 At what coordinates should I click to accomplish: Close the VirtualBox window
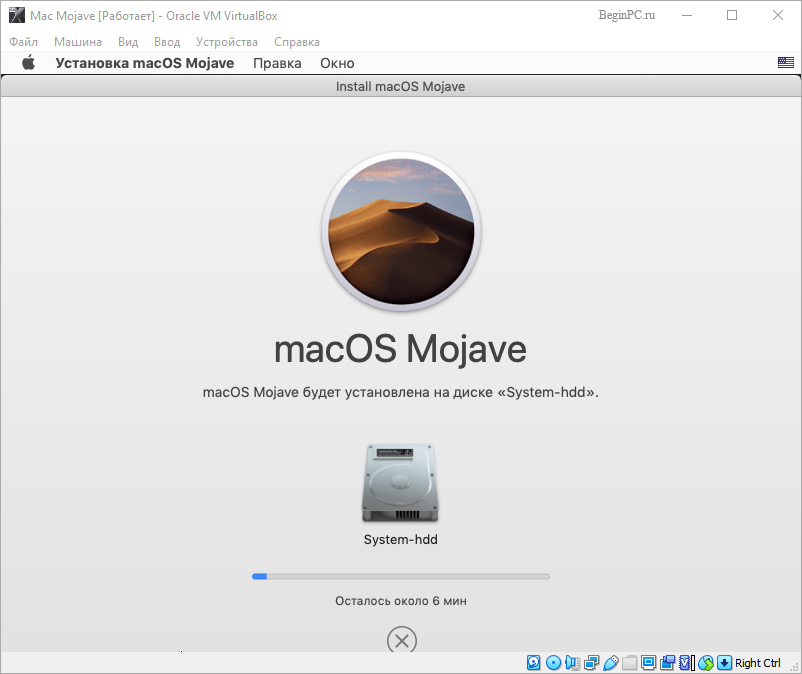coord(777,15)
